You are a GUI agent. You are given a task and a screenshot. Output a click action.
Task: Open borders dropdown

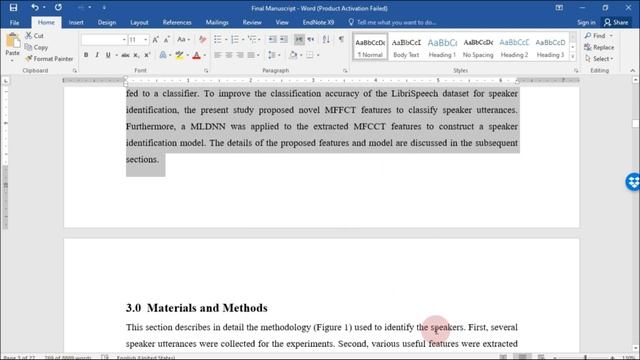pos(318,55)
